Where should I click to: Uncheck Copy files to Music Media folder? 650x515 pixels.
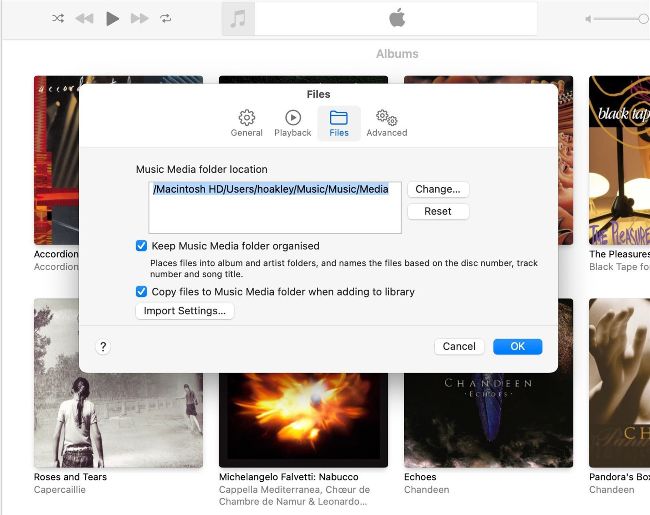click(141, 292)
